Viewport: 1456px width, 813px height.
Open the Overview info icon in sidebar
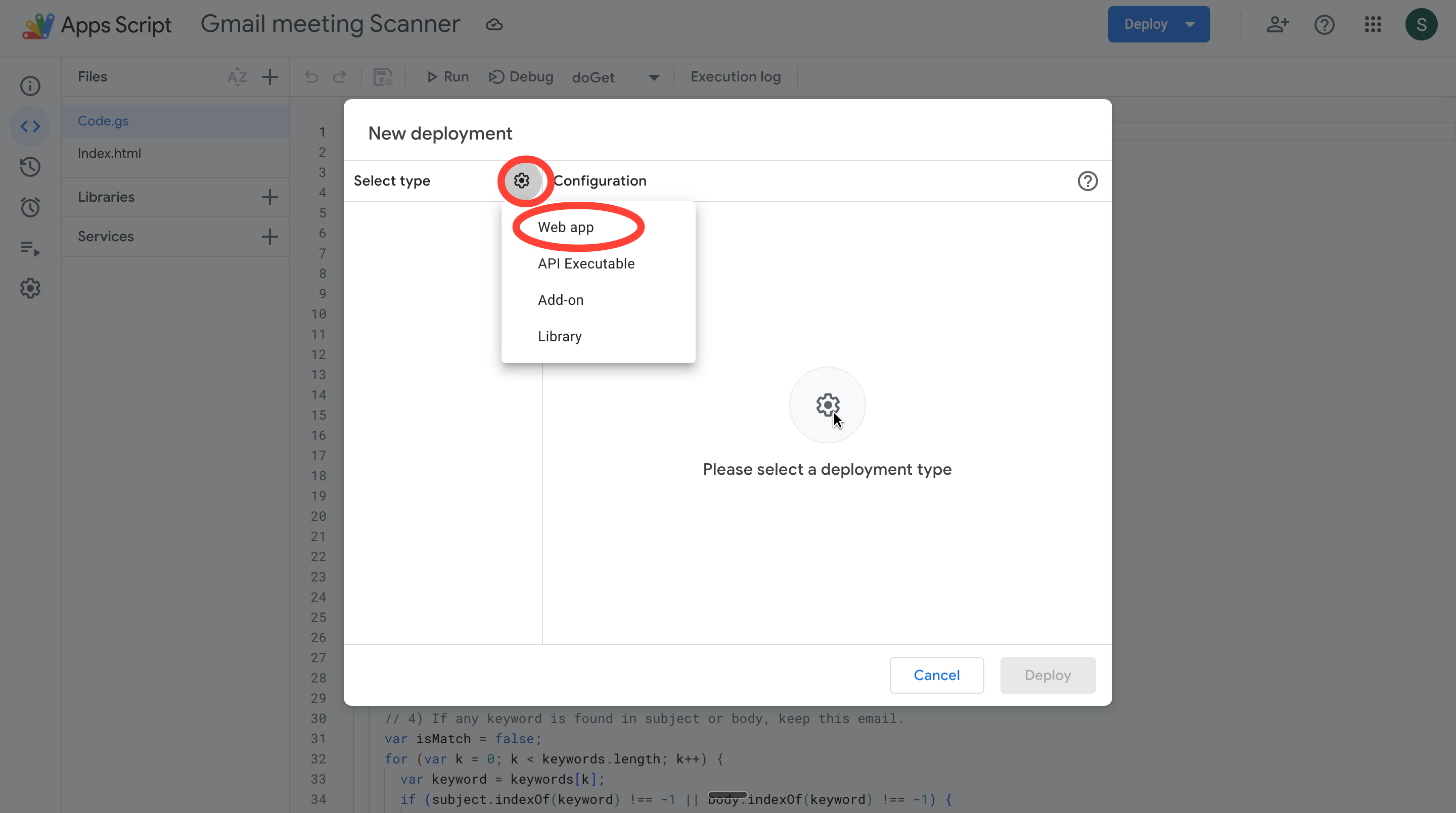click(x=30, y=86)
